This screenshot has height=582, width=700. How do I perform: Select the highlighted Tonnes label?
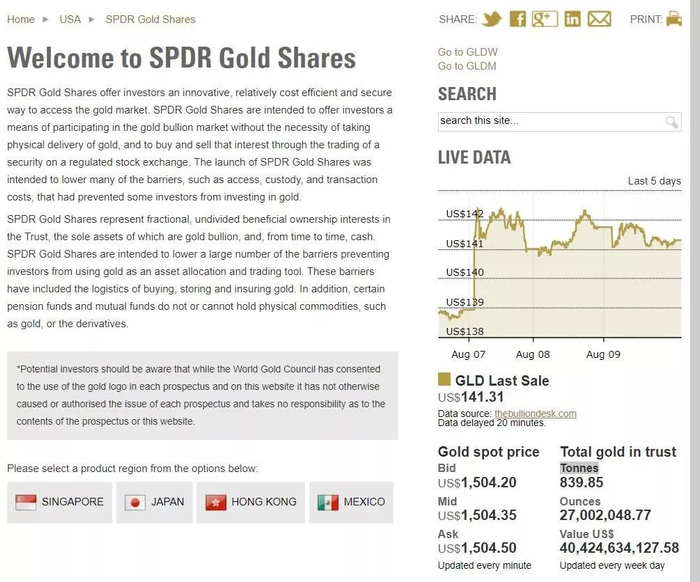pos(579,468)
